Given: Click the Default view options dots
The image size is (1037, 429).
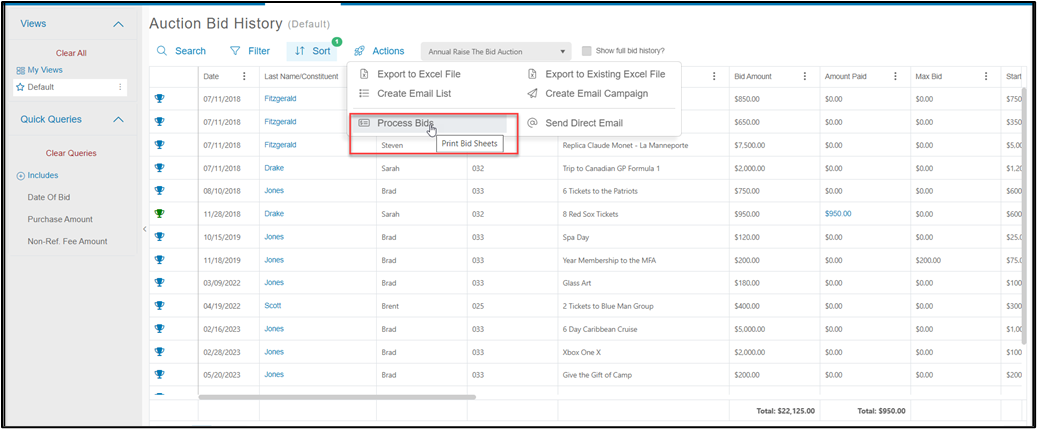Looking at the screenshot, I should [x=120, y=87].
